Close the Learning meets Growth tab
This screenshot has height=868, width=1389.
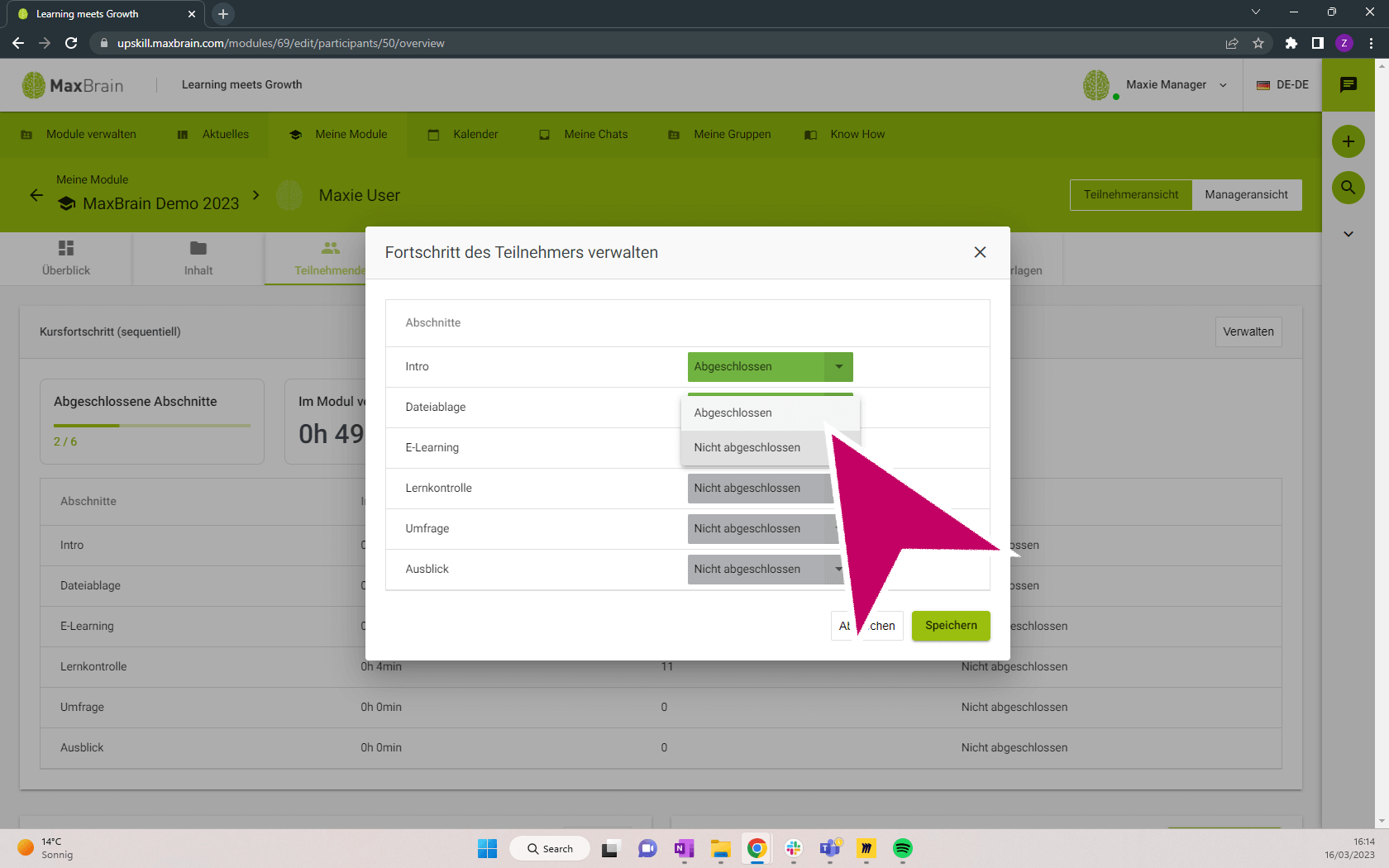tap(192, 14)
